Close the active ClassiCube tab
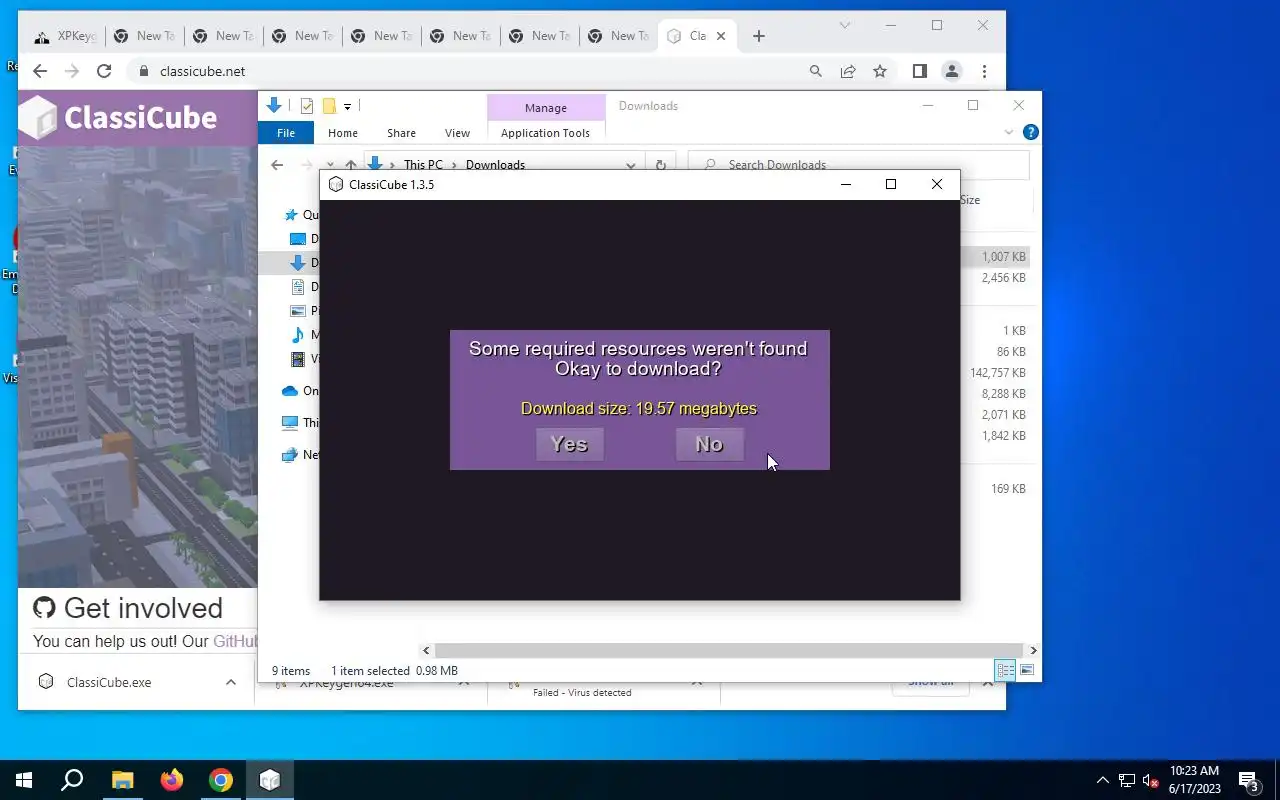The height and width of the screenshot is (800, 1280). click(x=721, y=36)
